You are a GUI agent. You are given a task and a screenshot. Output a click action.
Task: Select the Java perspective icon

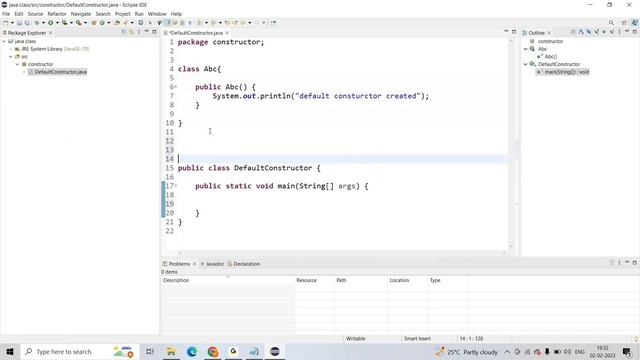click(635, 23)
